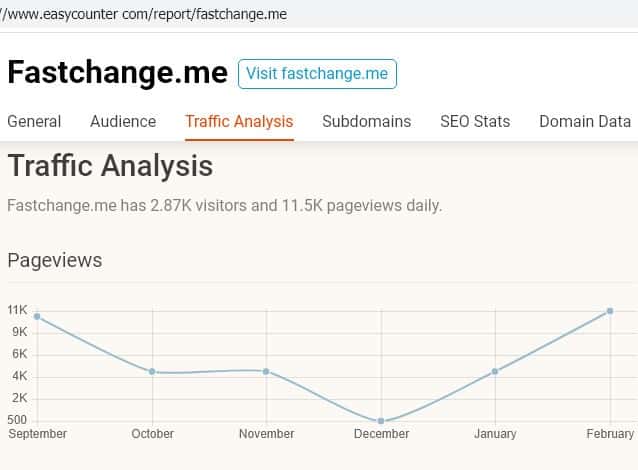Open the General tab
The width and height of the screenshot is (638, 470).
point(34,122)
